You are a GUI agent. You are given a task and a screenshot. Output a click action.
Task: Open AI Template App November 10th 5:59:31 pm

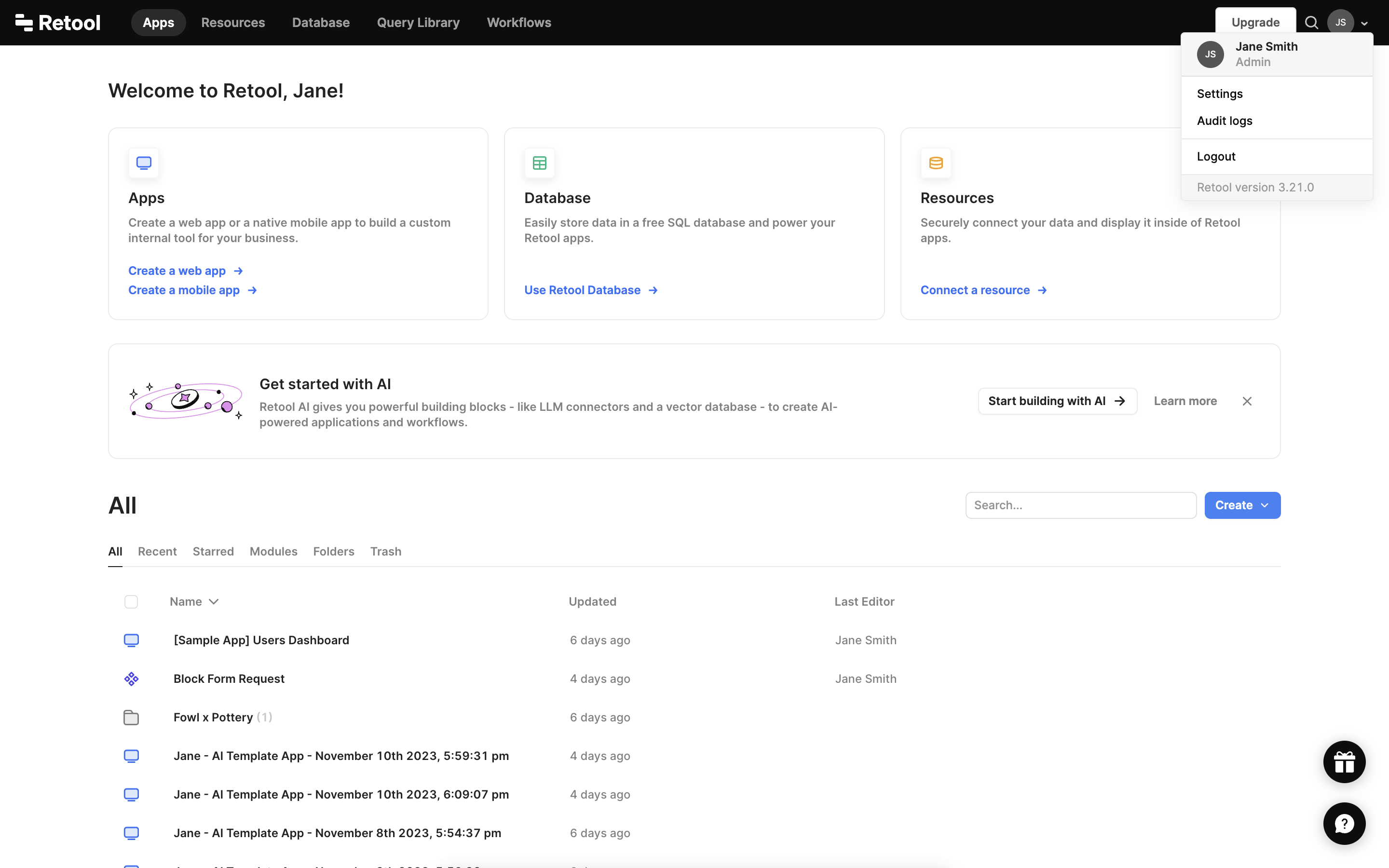point(341,756)
